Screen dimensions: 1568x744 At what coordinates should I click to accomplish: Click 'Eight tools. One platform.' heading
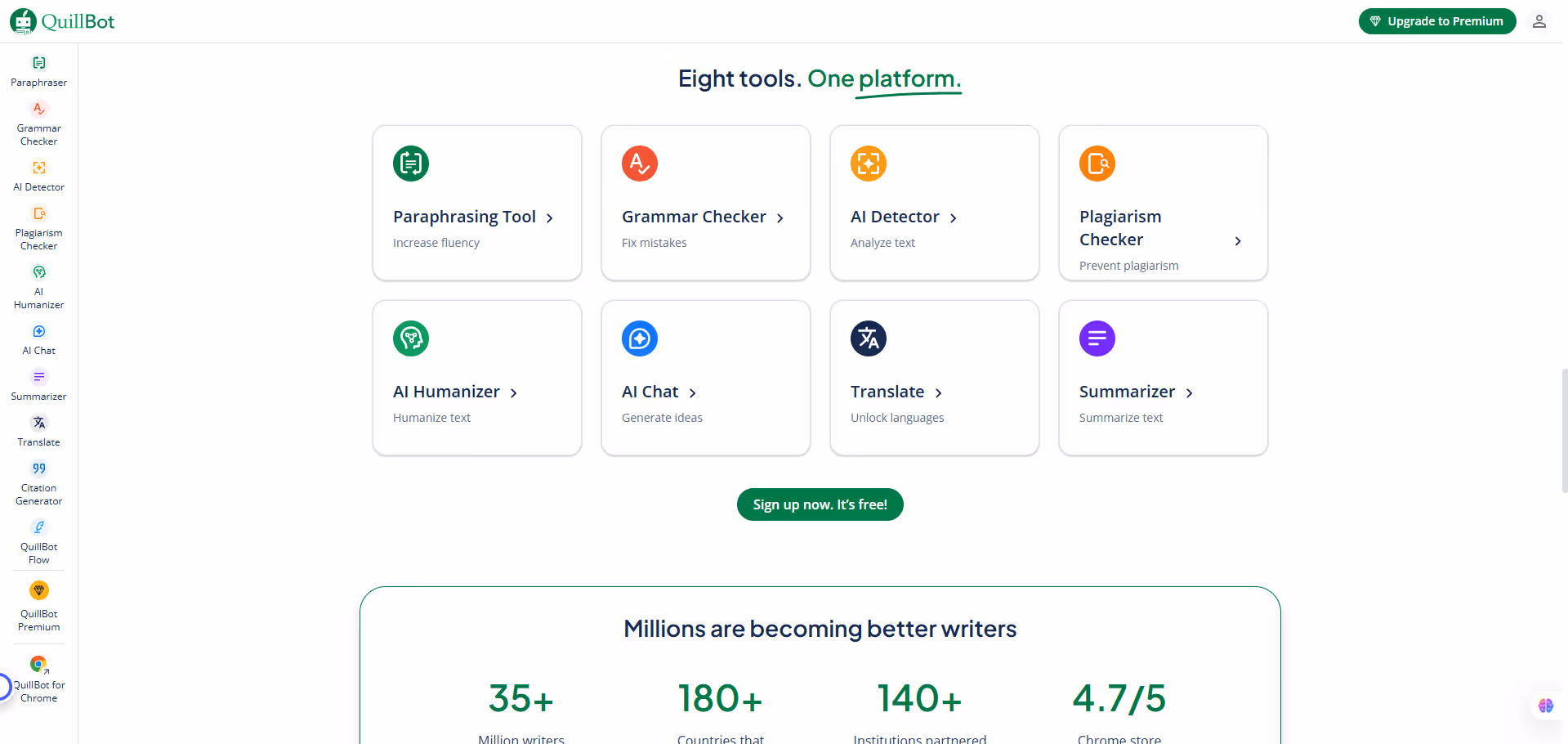click(820, 79)
